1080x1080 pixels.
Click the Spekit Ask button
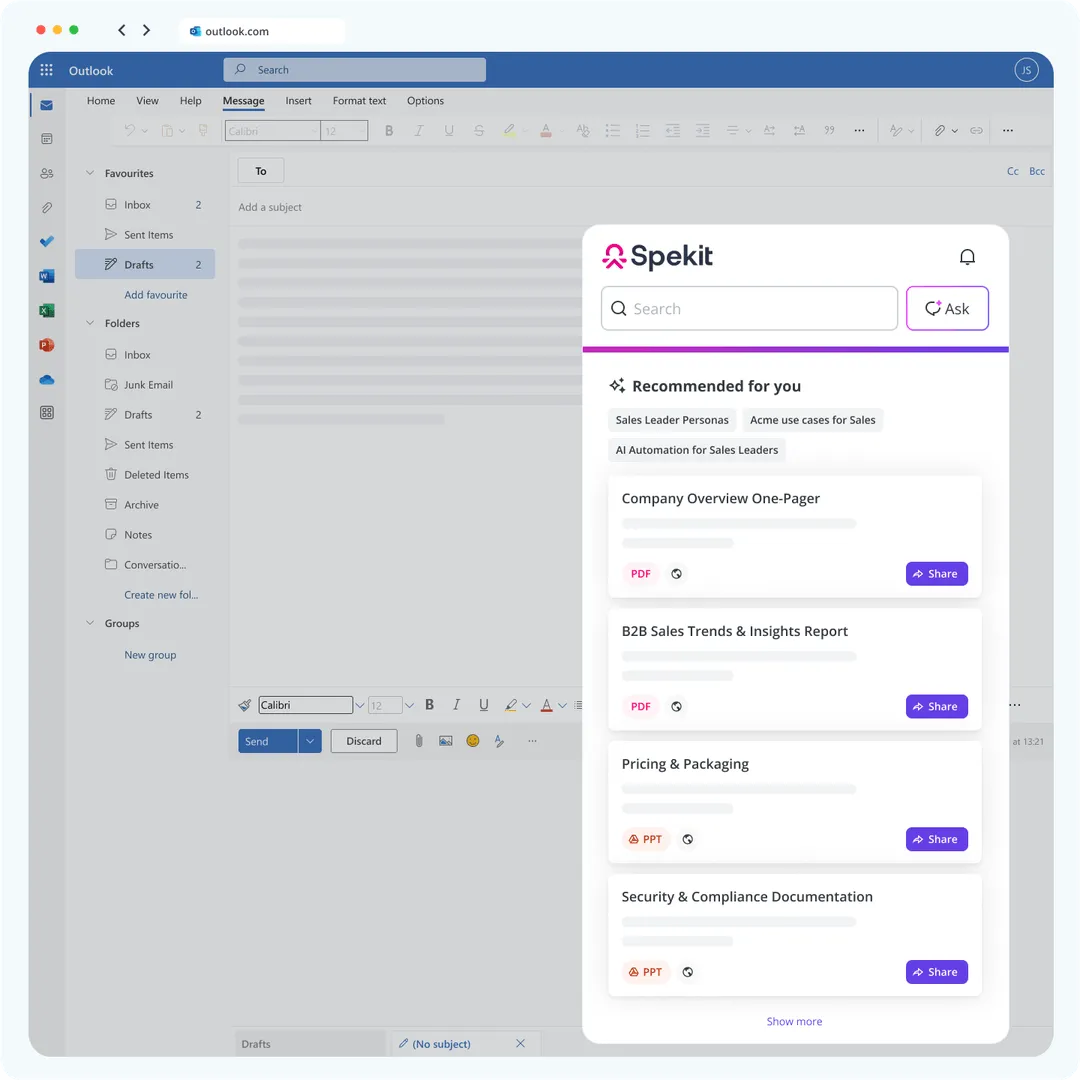(x=947, y=309)
